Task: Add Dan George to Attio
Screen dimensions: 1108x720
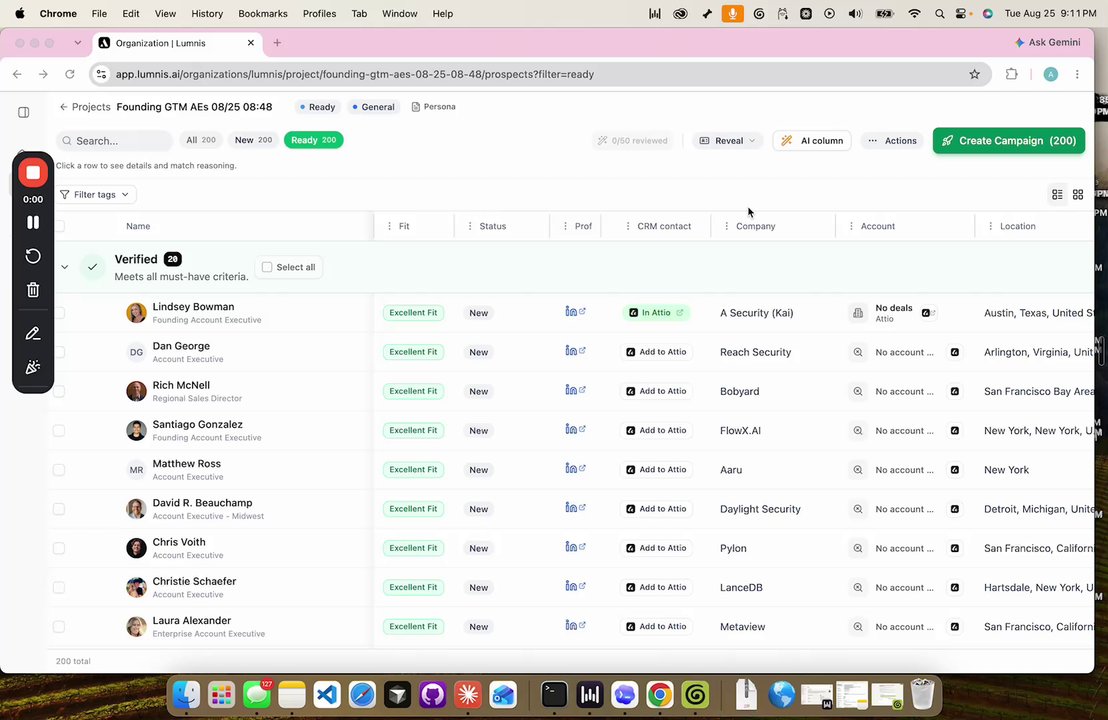Action: [656, 352]
